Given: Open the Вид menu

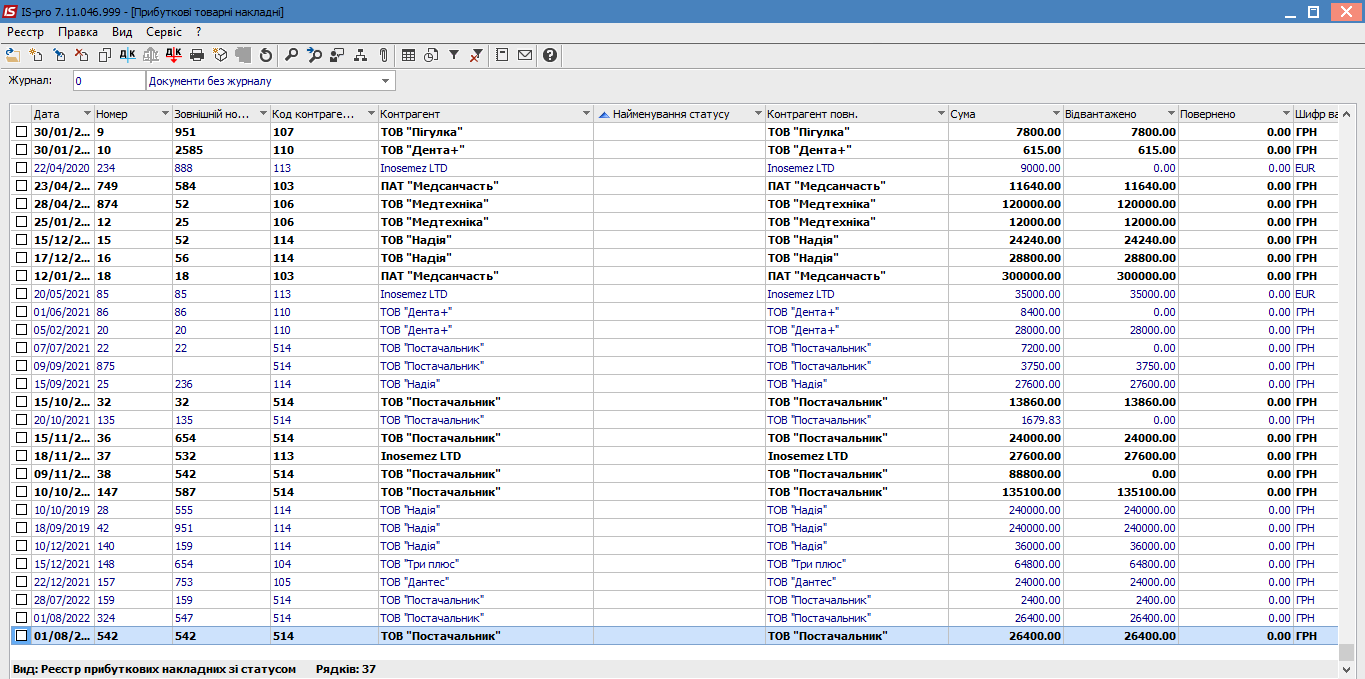Looking at the screenshot, I should point(122,32).
